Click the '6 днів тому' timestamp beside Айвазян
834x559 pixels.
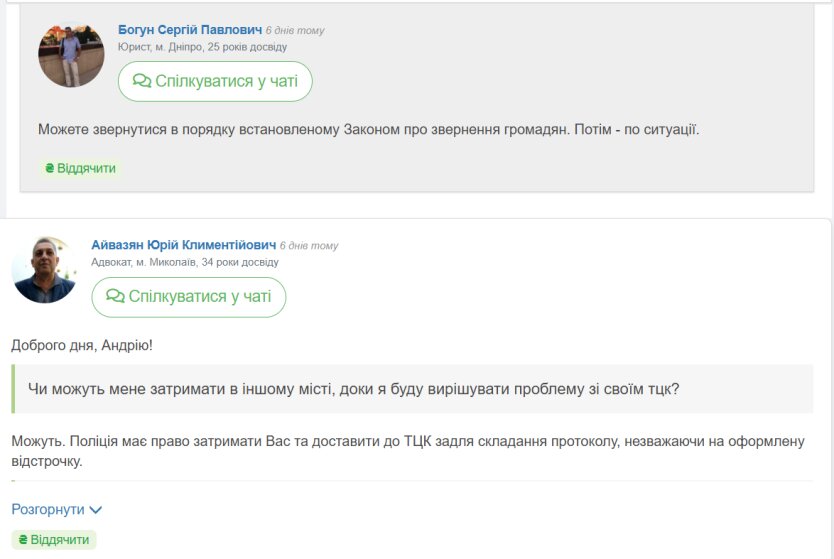309,246
